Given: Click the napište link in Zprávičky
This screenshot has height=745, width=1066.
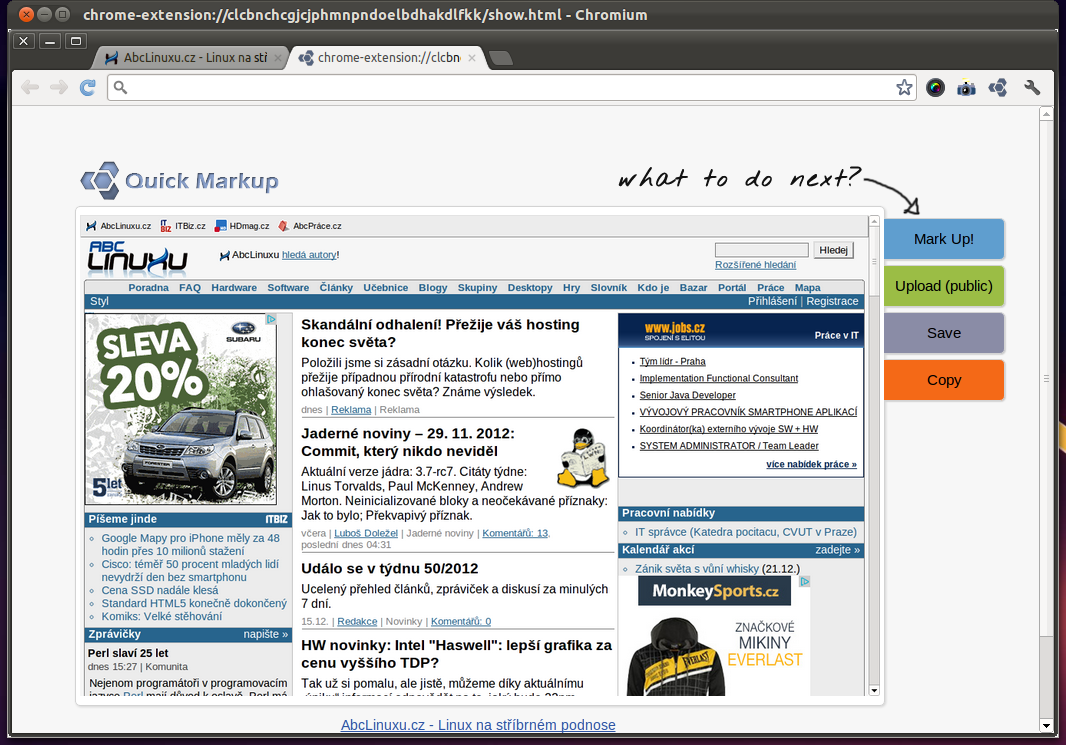Looking at the screenshot, I should click(266, 634).
